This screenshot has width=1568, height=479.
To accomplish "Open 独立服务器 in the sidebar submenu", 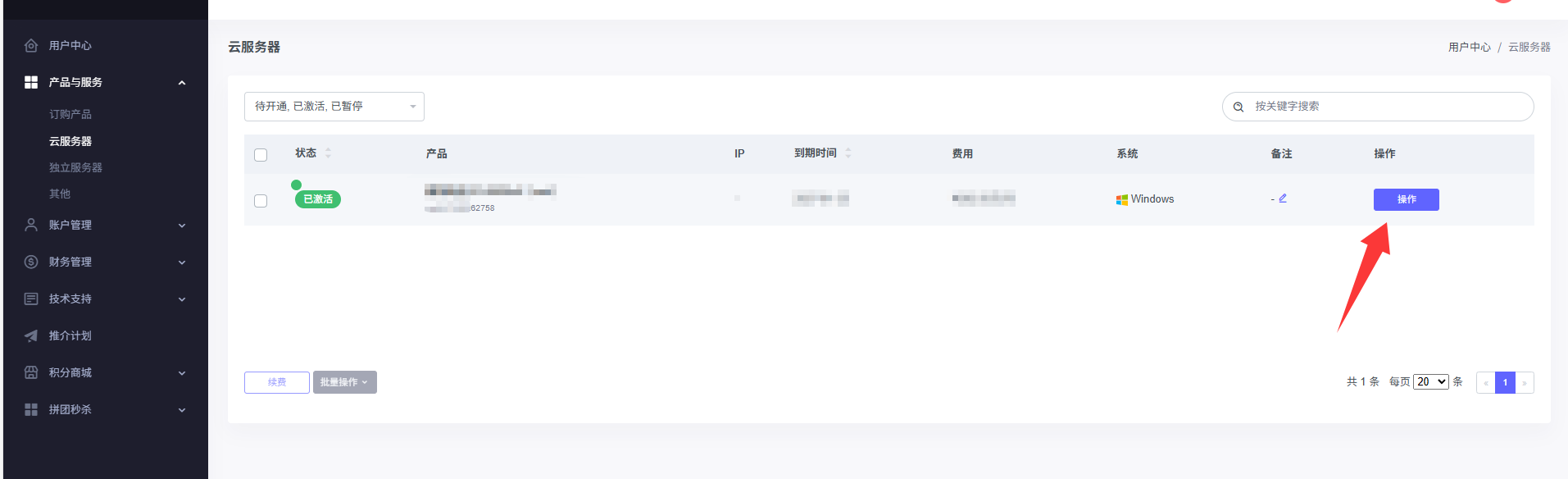I will pos(75,167).
